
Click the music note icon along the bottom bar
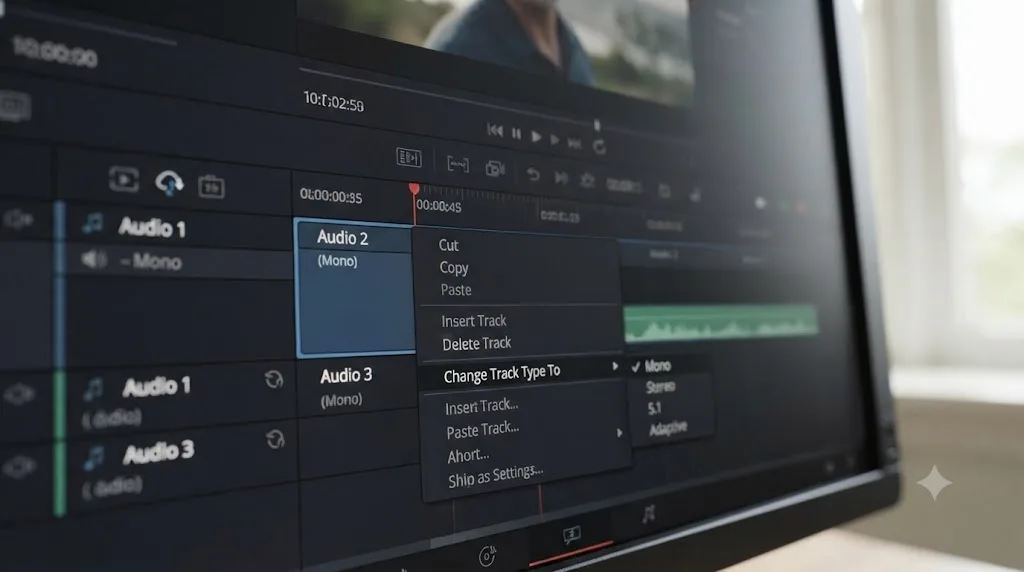pyautogui.click(x=648, y=515)
